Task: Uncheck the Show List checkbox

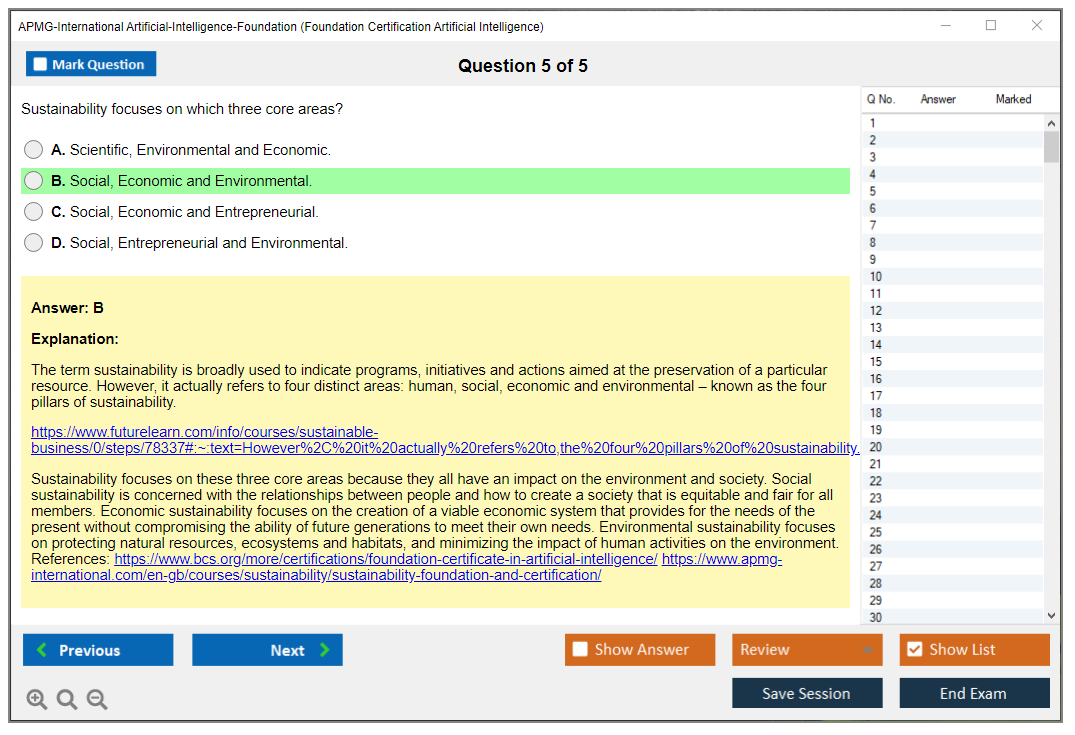Action: click(914, 650)
